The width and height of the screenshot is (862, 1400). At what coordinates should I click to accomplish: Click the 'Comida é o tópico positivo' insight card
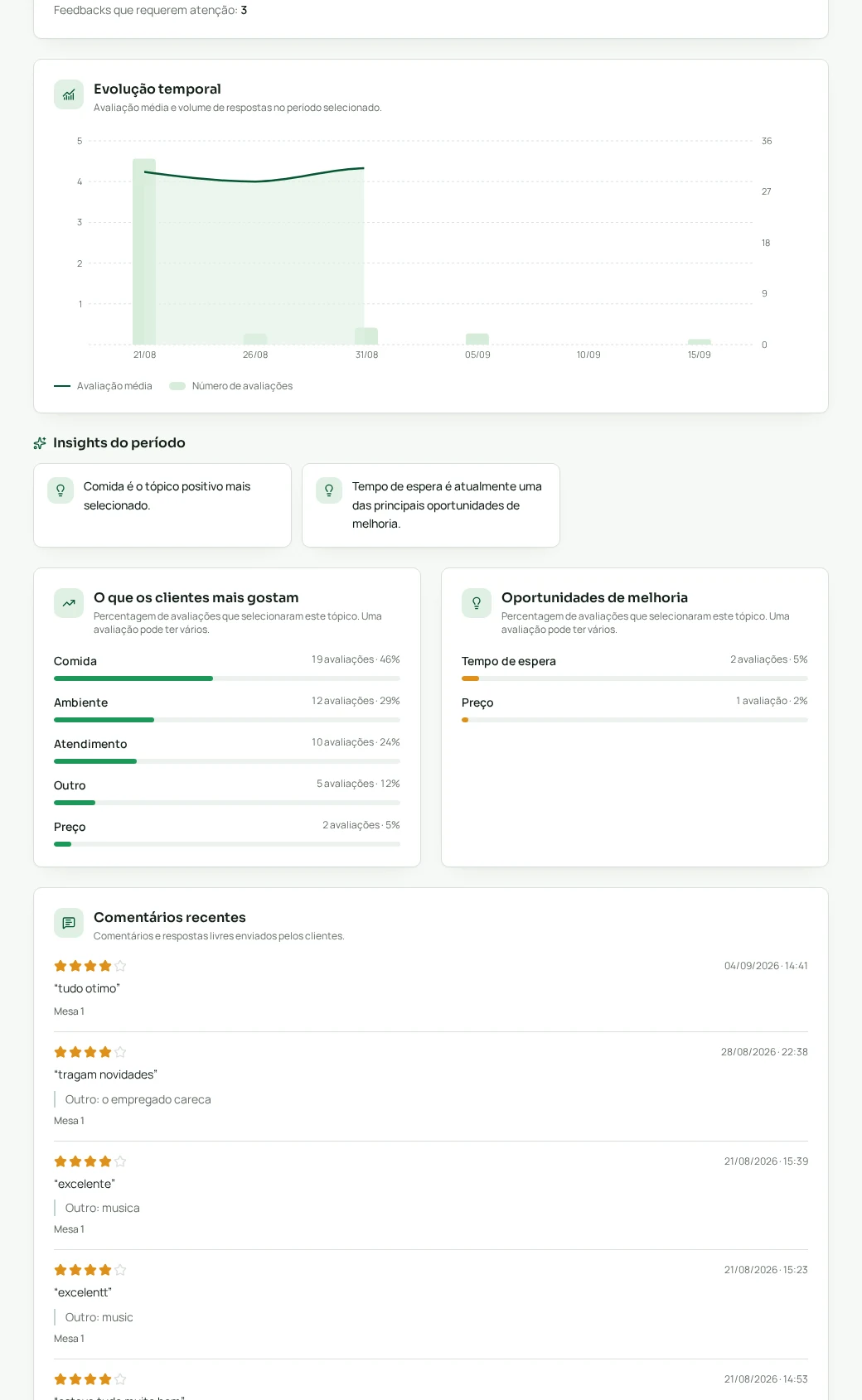(x=162, y=505)
